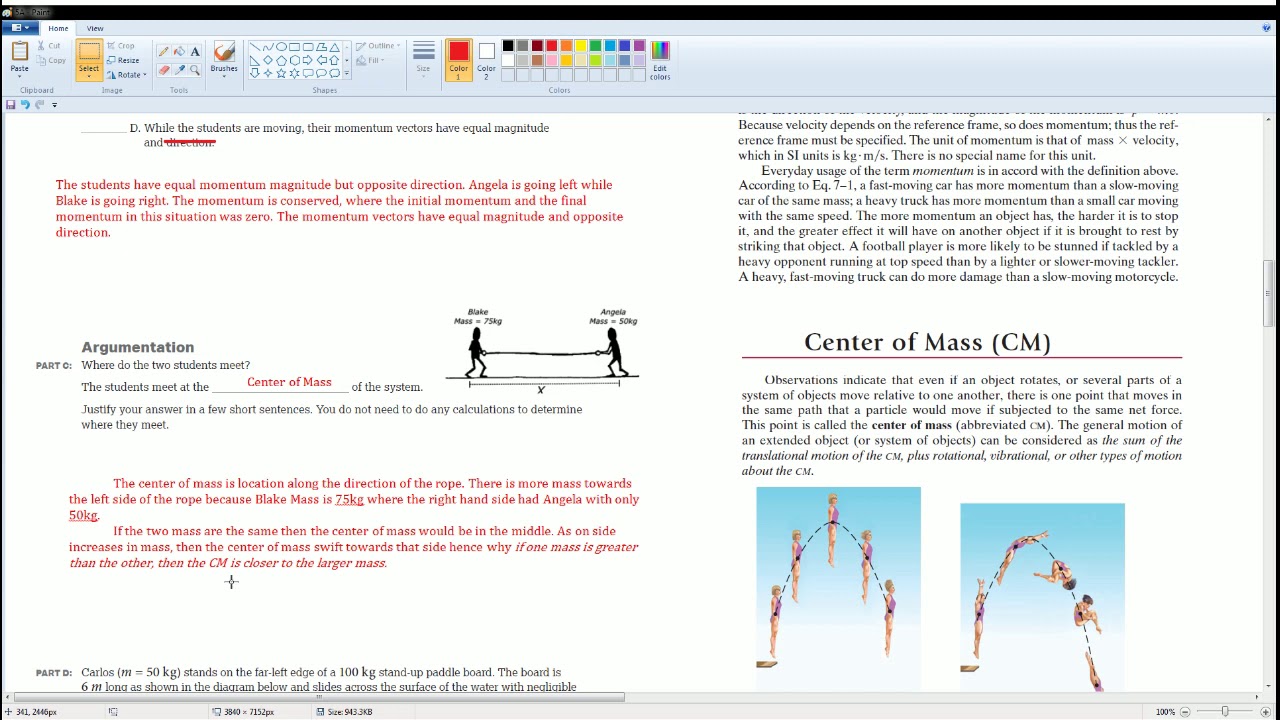Switch to the View ribbon tab
Image resolution: width=1280 pixels, height=720 pixels.
tap(95, 28)
